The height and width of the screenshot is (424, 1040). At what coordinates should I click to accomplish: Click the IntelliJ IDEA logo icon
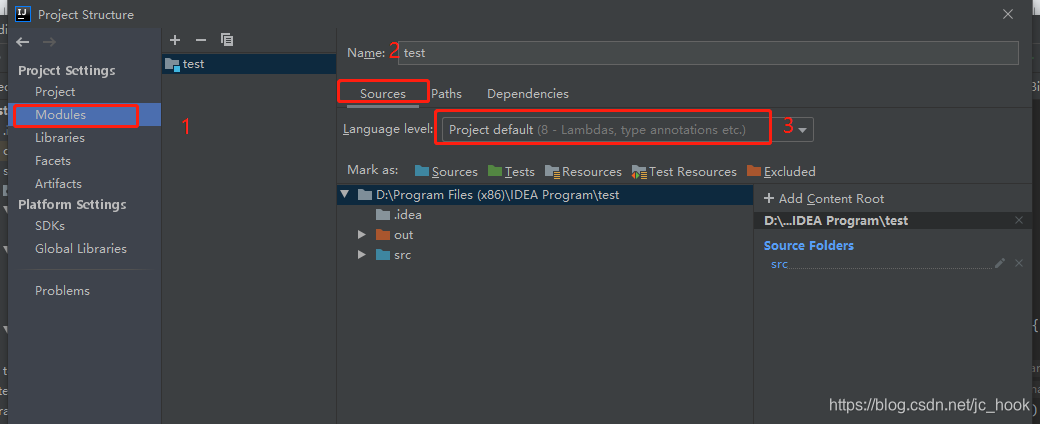coord(24,14)
